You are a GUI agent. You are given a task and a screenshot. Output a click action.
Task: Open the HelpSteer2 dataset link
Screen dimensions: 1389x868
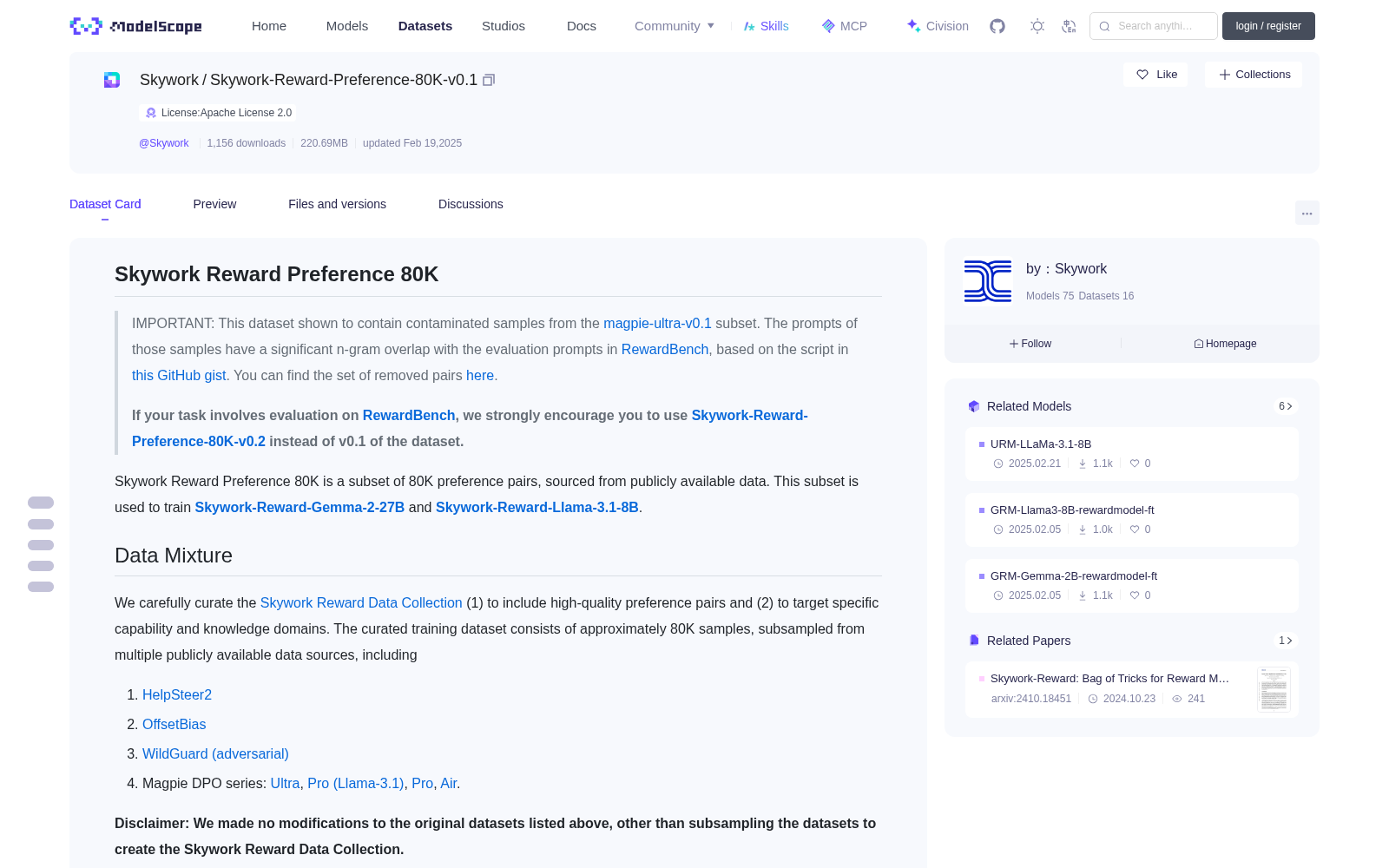[x=177, y=694]
